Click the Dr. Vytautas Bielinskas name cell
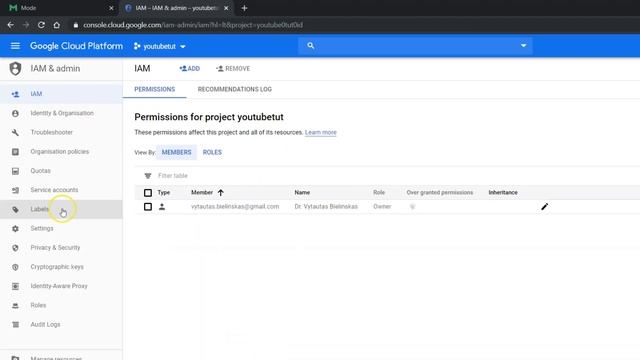 point(326,207)
